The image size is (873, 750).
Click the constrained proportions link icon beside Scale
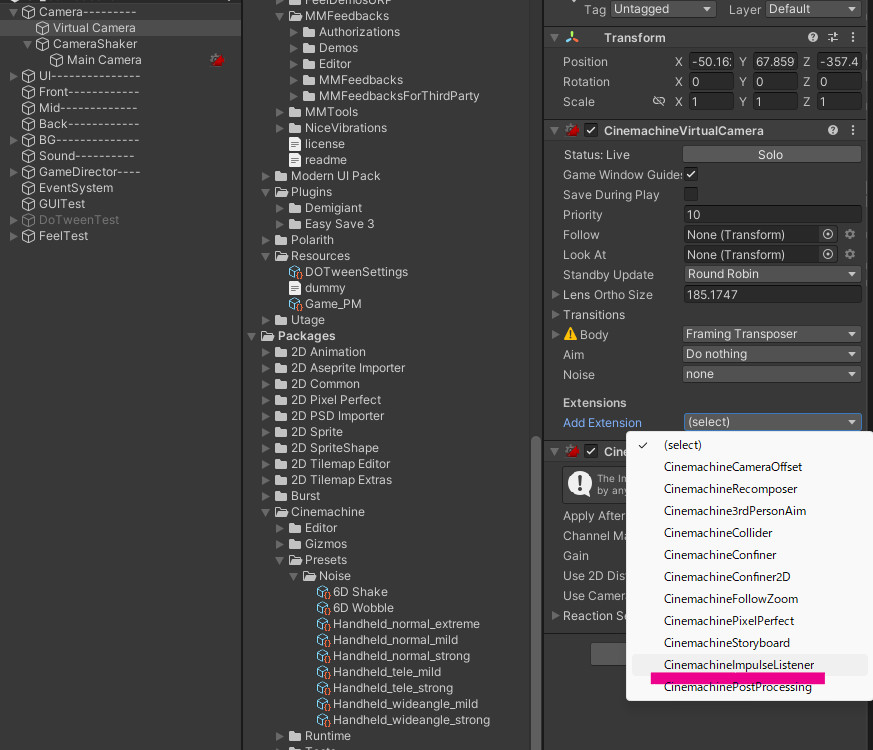[x=658, y=101]
